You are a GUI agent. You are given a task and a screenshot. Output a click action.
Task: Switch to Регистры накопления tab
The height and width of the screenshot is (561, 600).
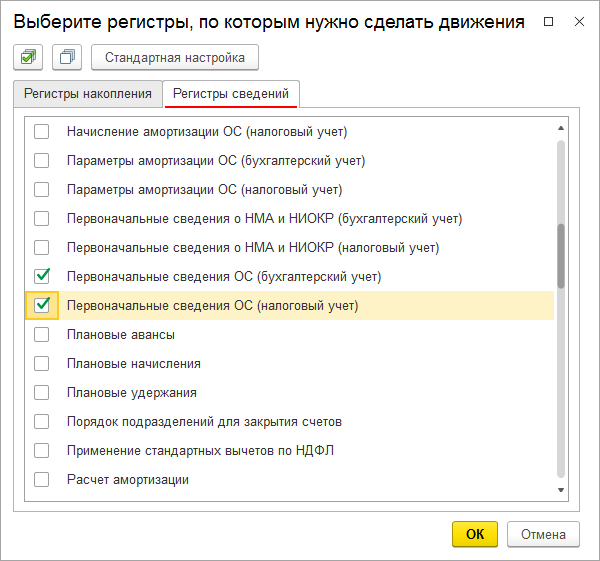[87, 94]
